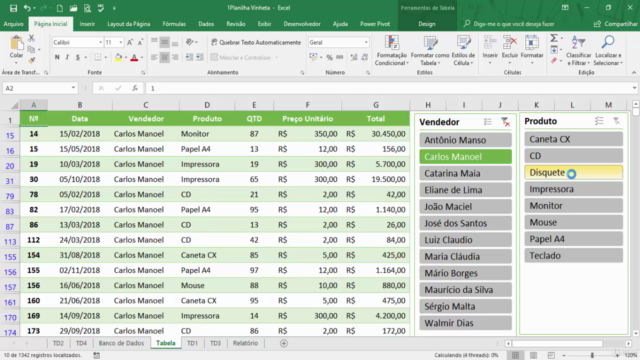The width and height of the screenshot is (640, 360).
Task: Add a new sheet with plus icon
Action: coord(284,344)
